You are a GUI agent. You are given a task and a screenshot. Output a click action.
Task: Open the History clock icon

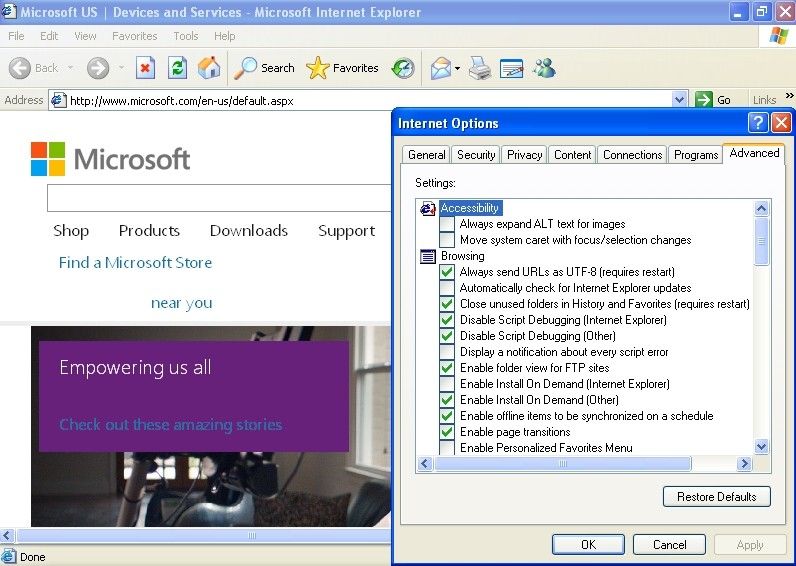point(403,68)
